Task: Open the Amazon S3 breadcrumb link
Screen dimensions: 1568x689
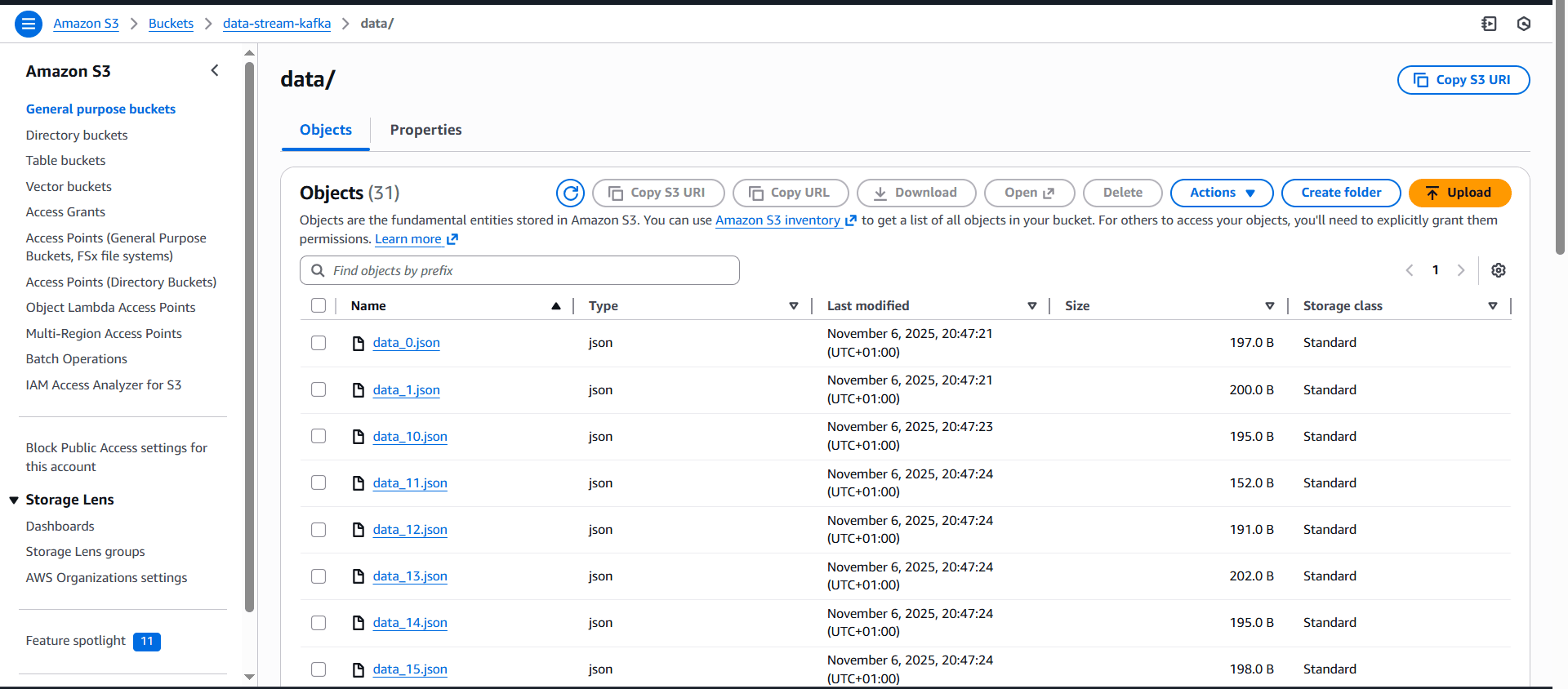Action: tap(86, 24)
